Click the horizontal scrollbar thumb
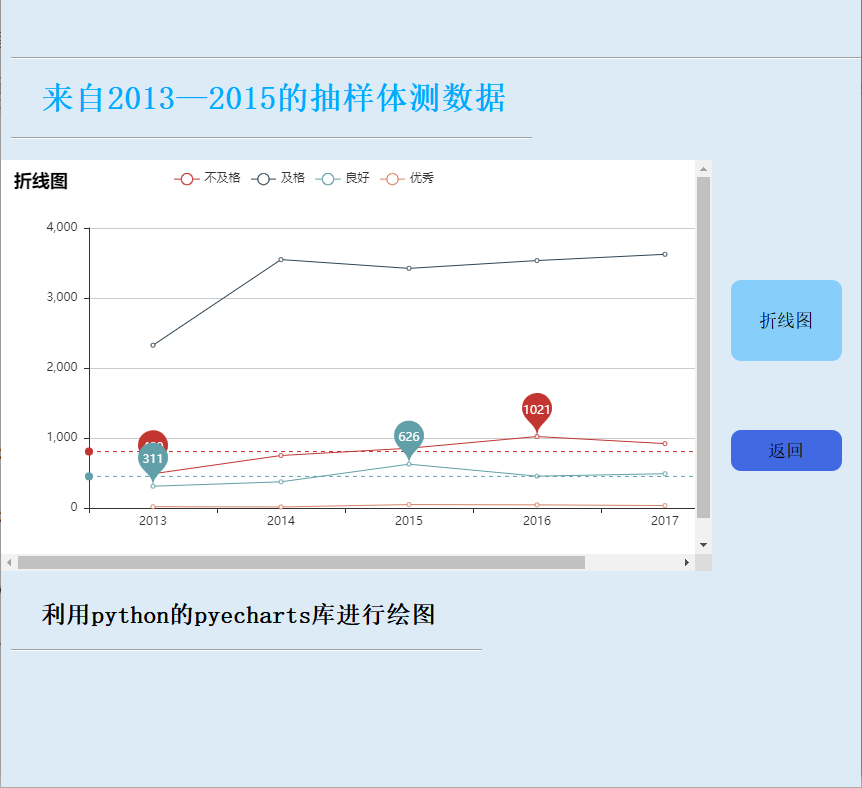This screenshot has width=862, height=788. tap(301, 563)
